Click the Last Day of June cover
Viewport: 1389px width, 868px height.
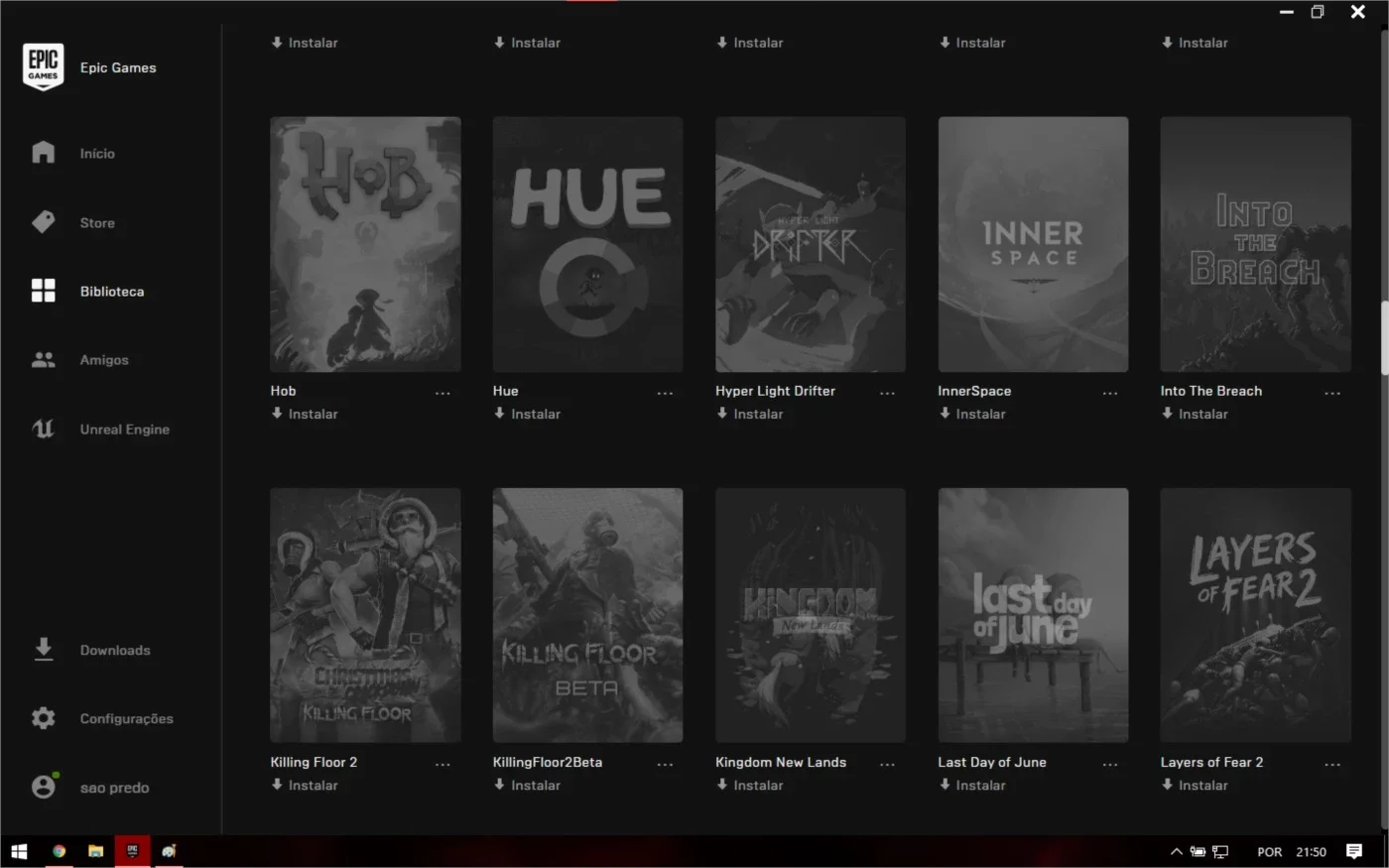tap(1033, 615)
